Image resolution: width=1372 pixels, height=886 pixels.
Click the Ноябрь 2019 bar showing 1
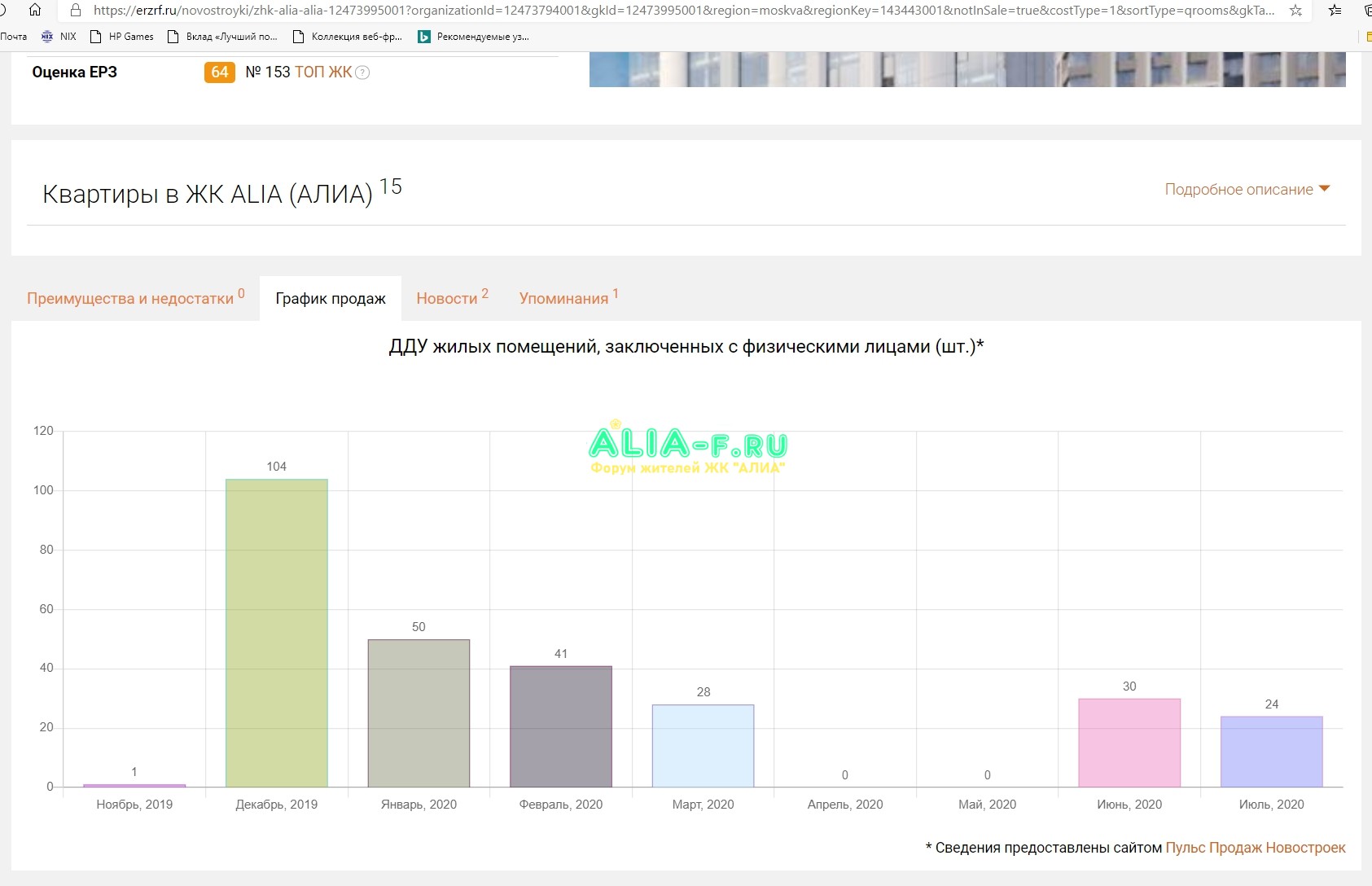pos(134,786)
